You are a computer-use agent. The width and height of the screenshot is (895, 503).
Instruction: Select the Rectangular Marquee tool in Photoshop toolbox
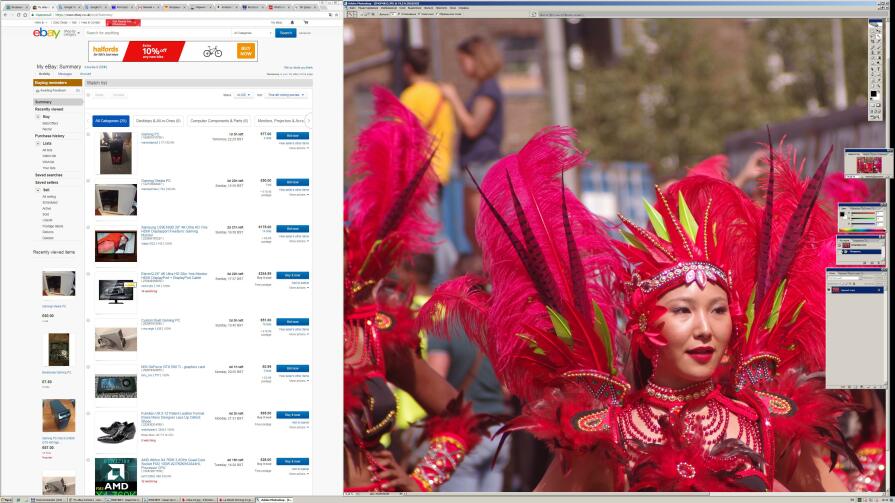click(873, 31)
